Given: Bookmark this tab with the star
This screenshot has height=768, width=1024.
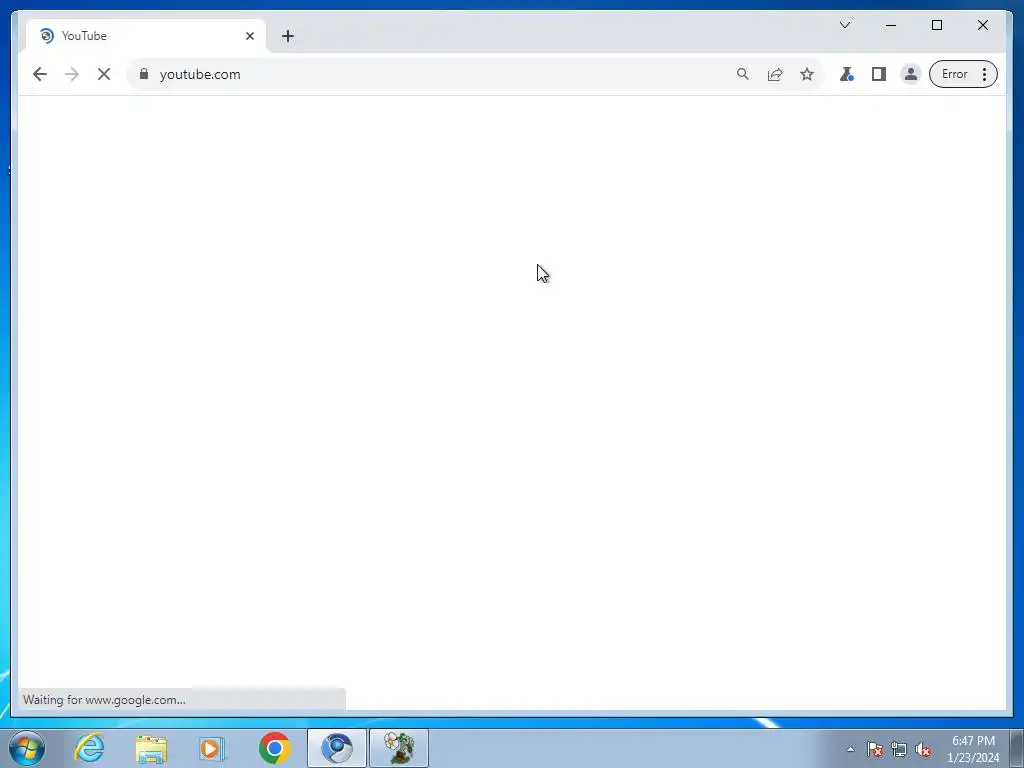Looking at the screenshot, I should [x=807, y=74].
